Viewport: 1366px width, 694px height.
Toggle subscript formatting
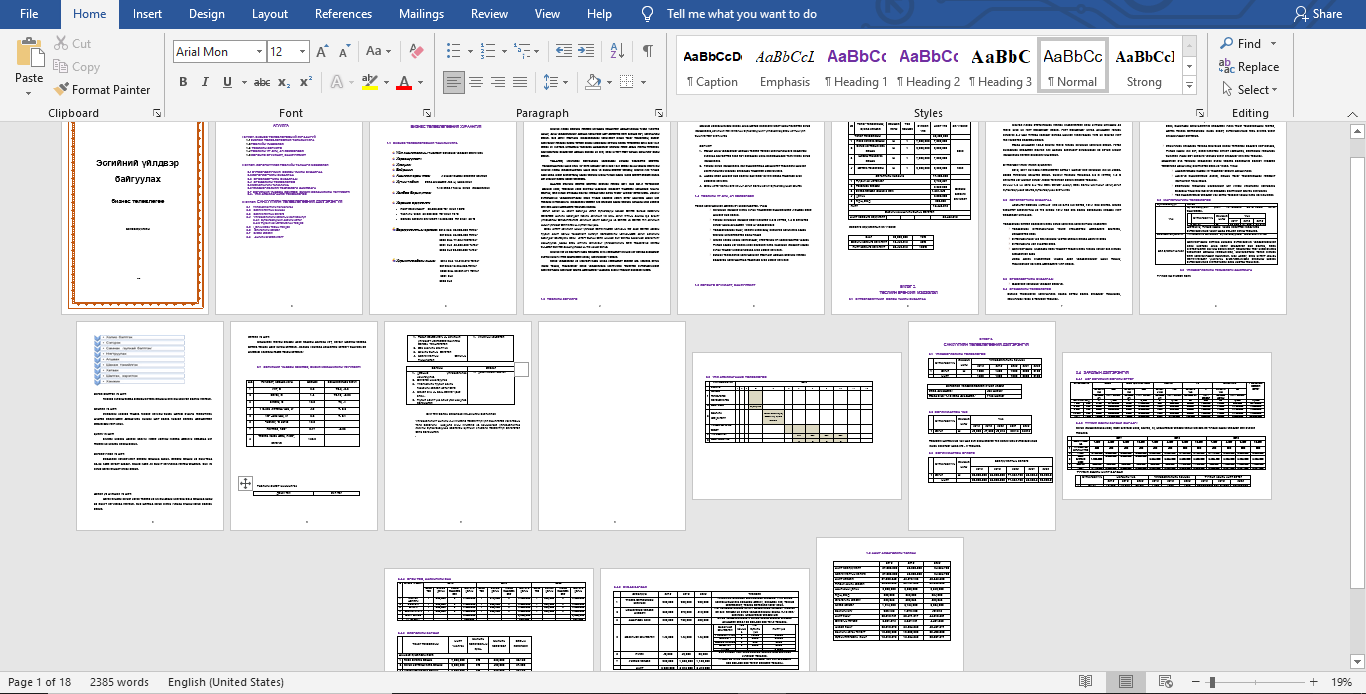click(284, 82)
